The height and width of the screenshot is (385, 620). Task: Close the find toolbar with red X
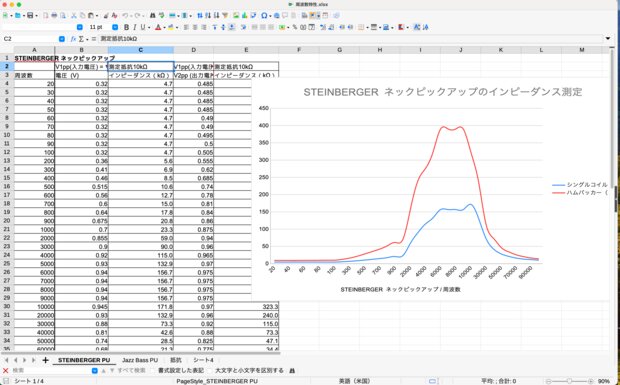6,371
